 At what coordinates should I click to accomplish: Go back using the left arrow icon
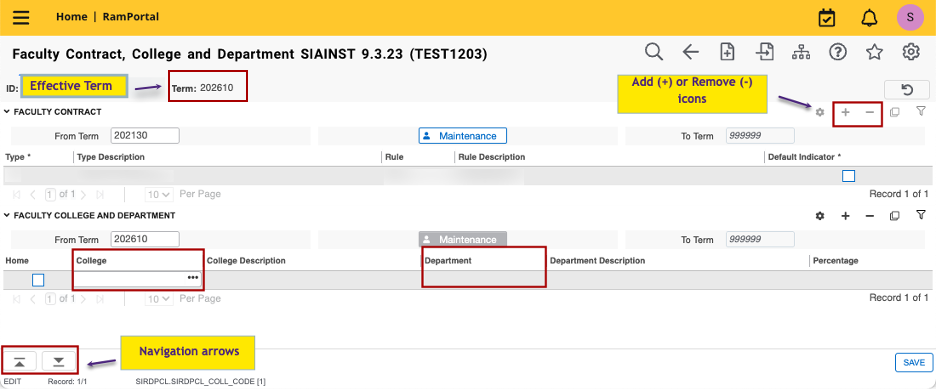click(x=691, y=52)
